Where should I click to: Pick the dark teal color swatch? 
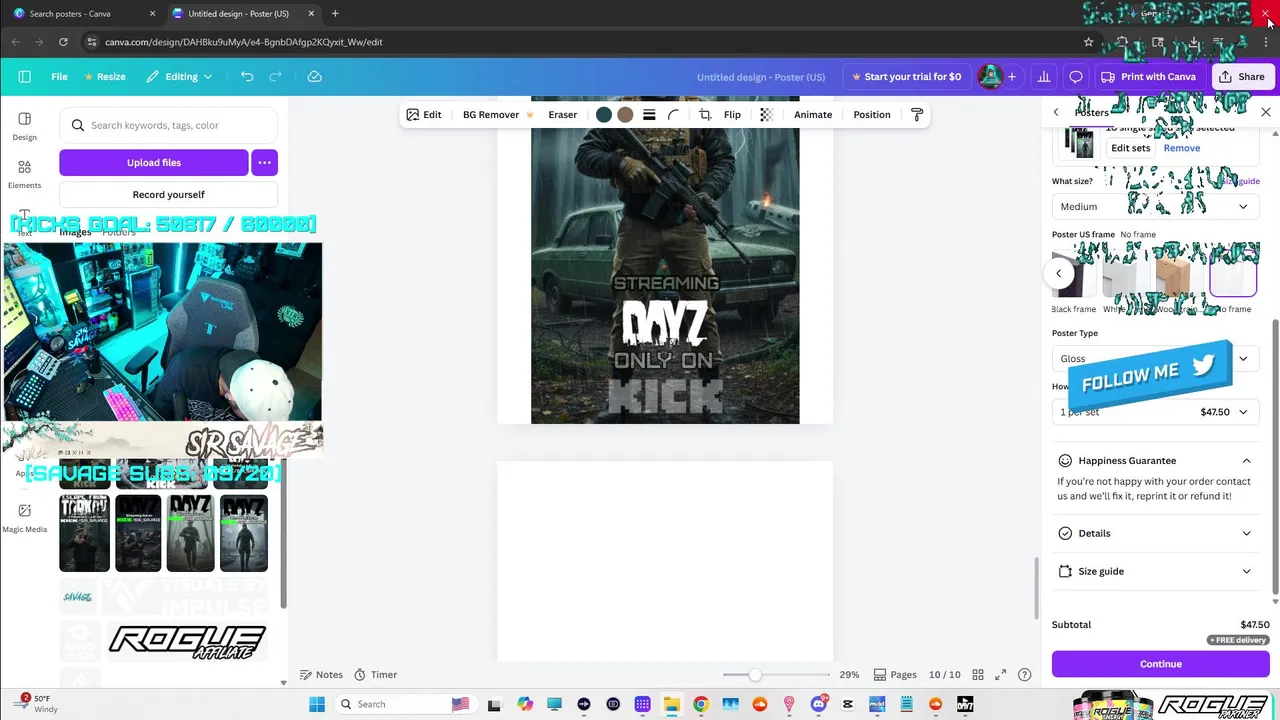click(604, 115)
